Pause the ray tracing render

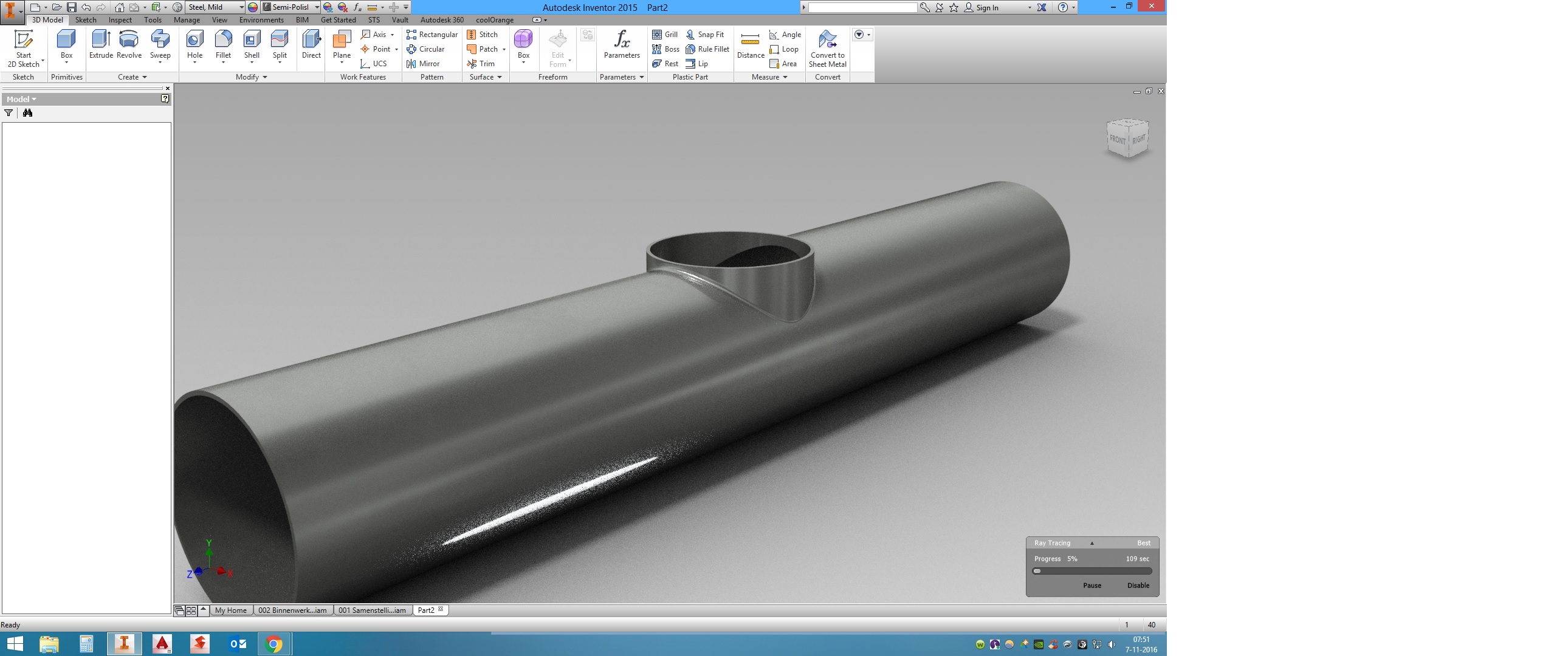pos(1092,586)
